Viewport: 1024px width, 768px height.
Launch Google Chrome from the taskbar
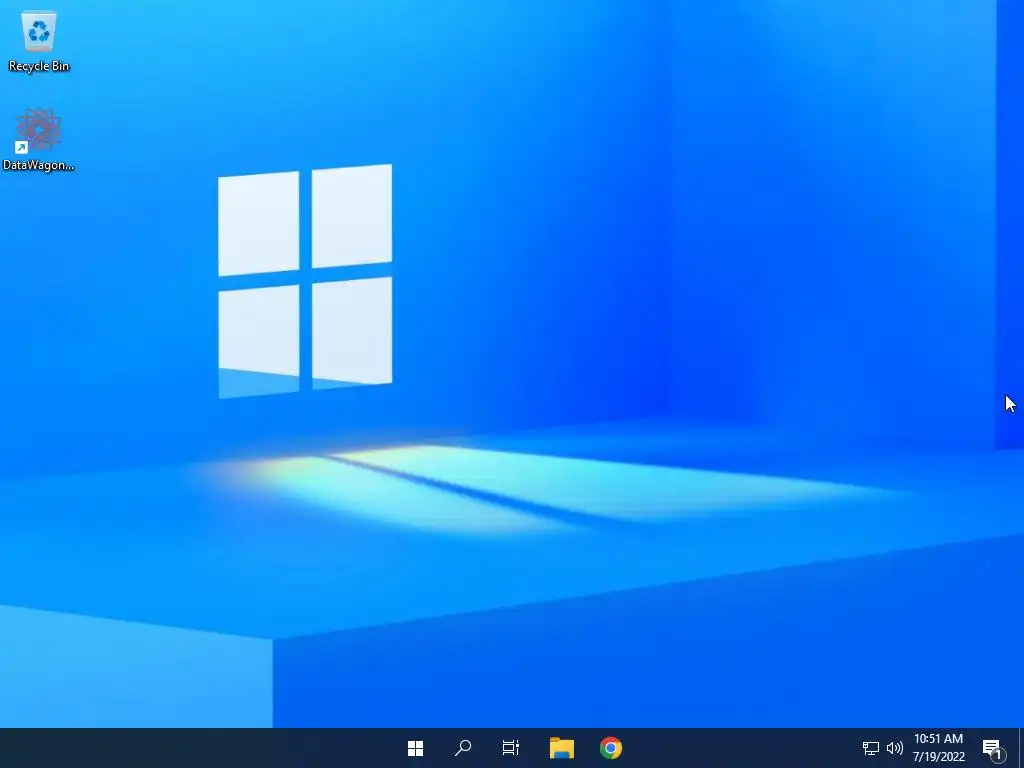tap(611, 748)
